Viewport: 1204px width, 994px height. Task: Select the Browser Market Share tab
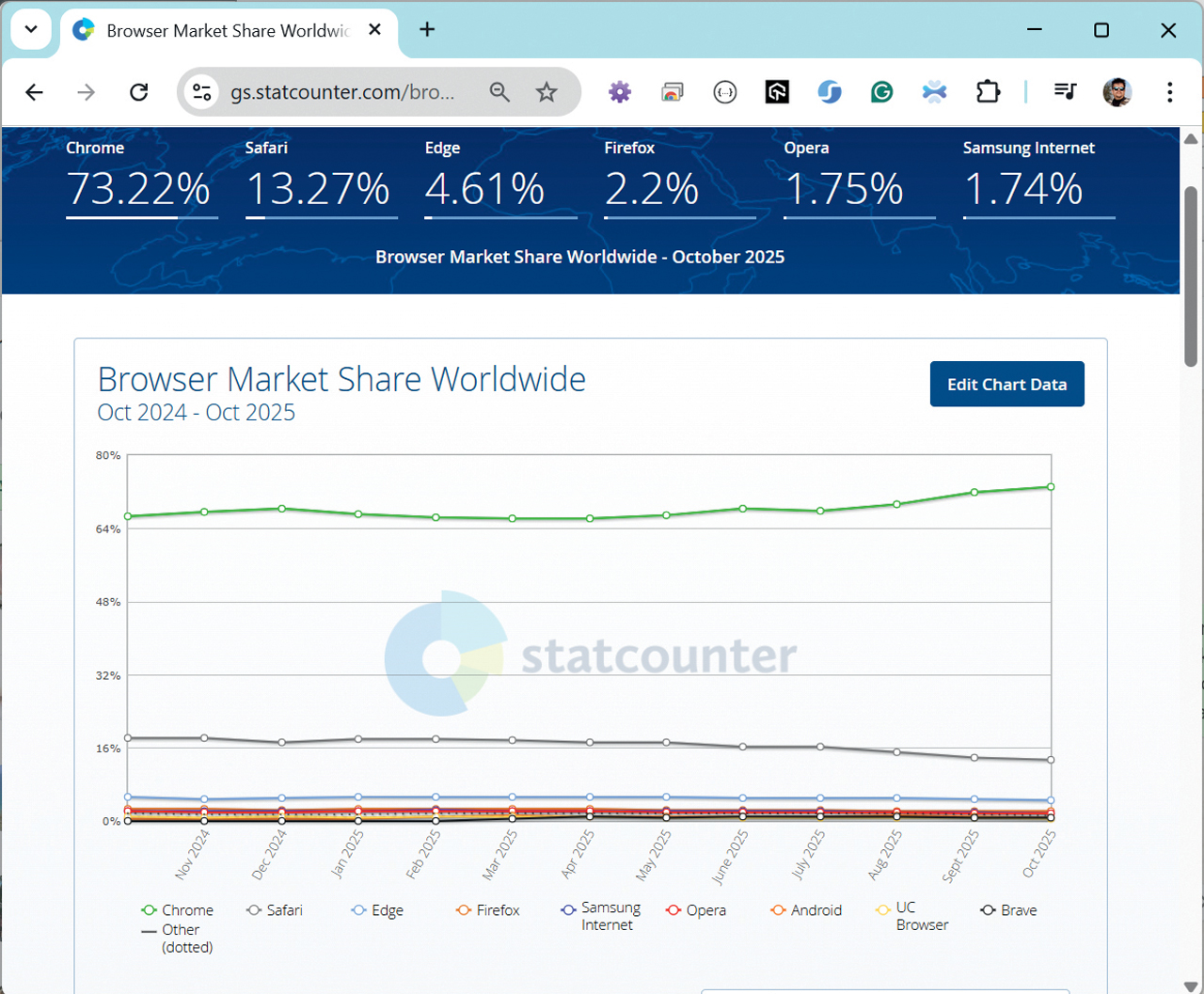[226, 31]
